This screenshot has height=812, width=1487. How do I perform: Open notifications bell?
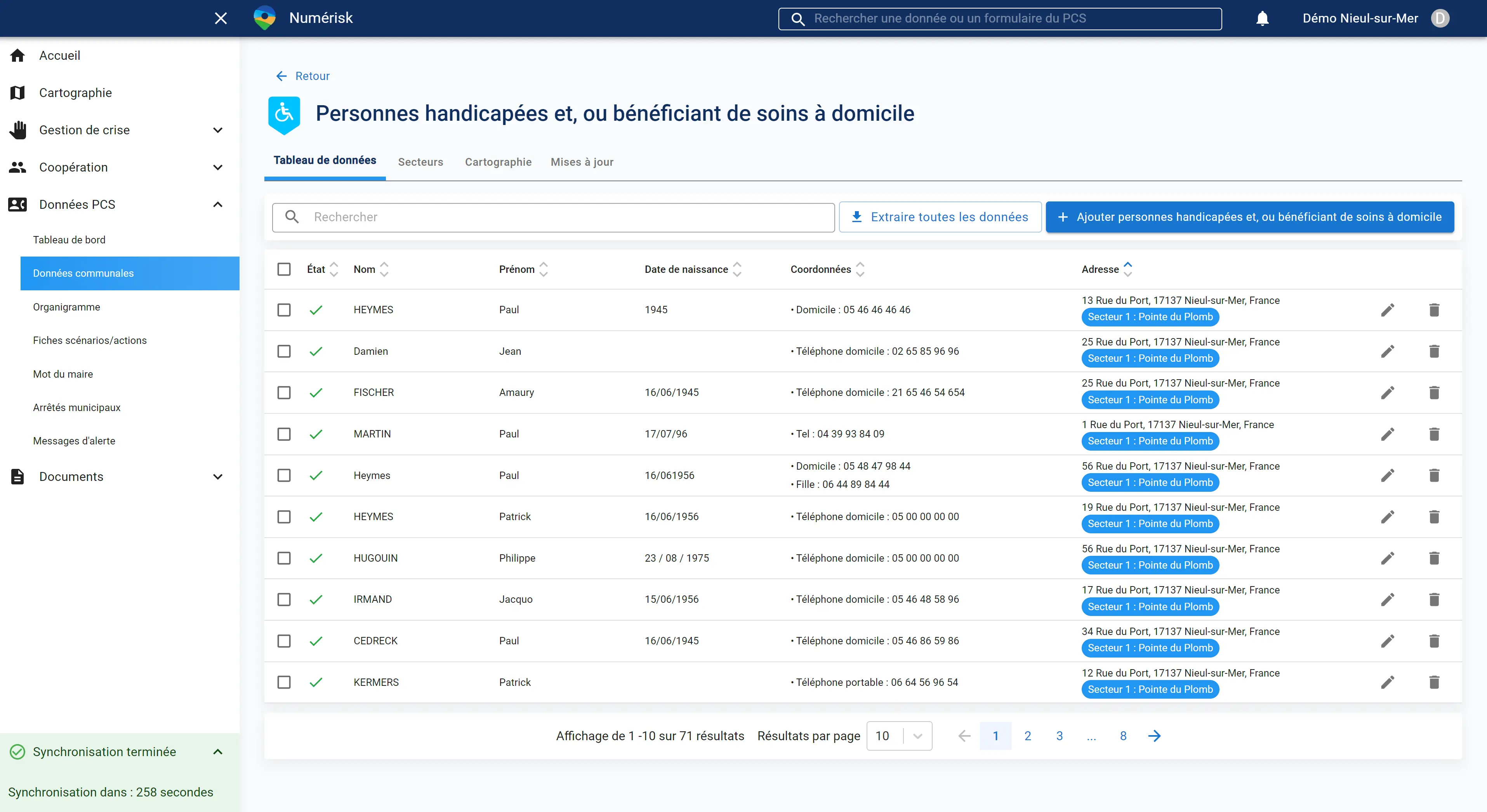1263,19
